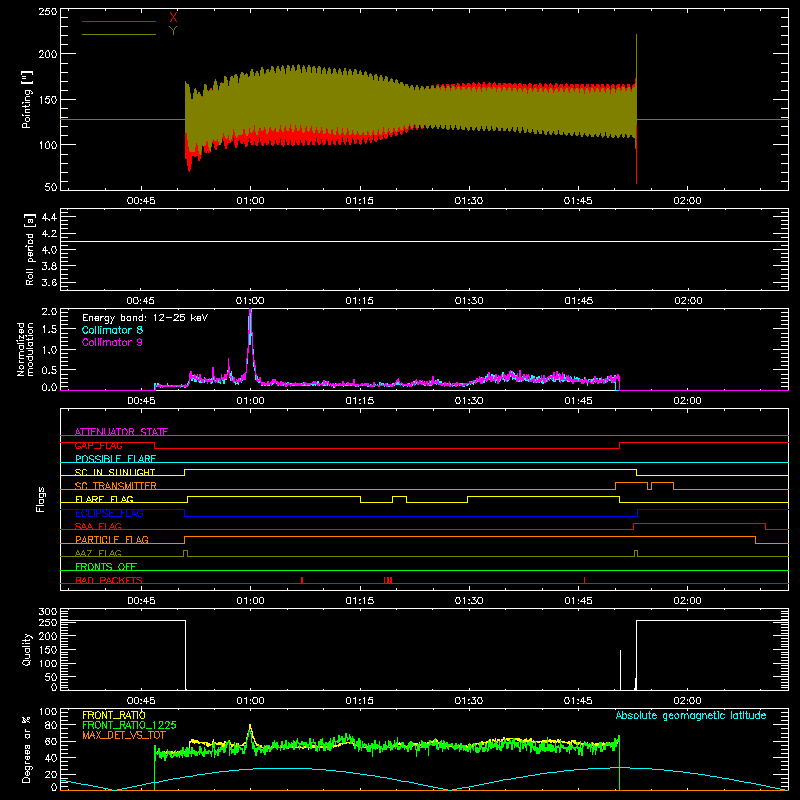
Task: Click the 'FLARE_FLAG' label
Action: pyautogui.click(x=104, y=499)
